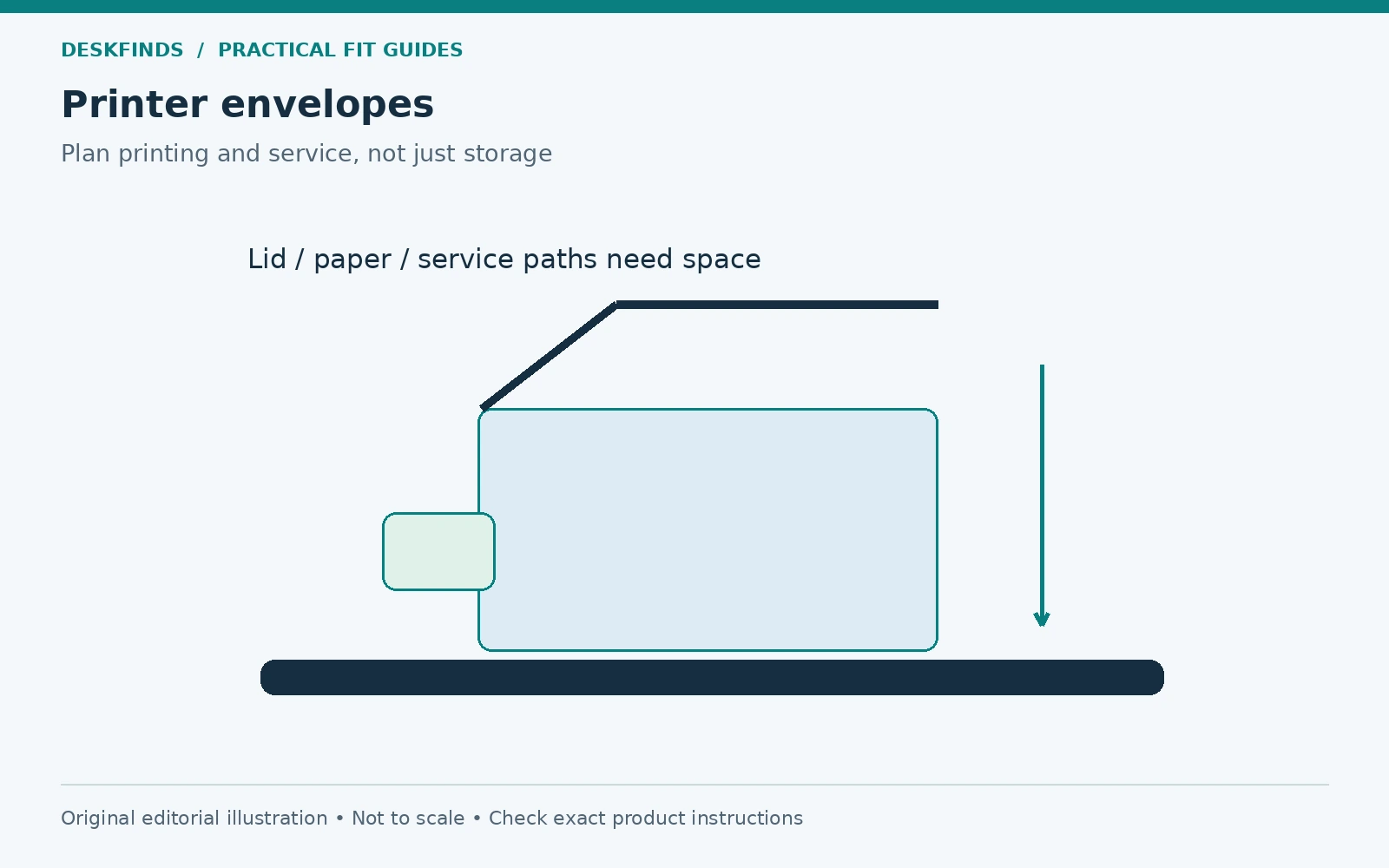Open the PRACTICAL FIT GUIDES breadcrumb
1389x868 pixels.
click(x=340, y=50)
